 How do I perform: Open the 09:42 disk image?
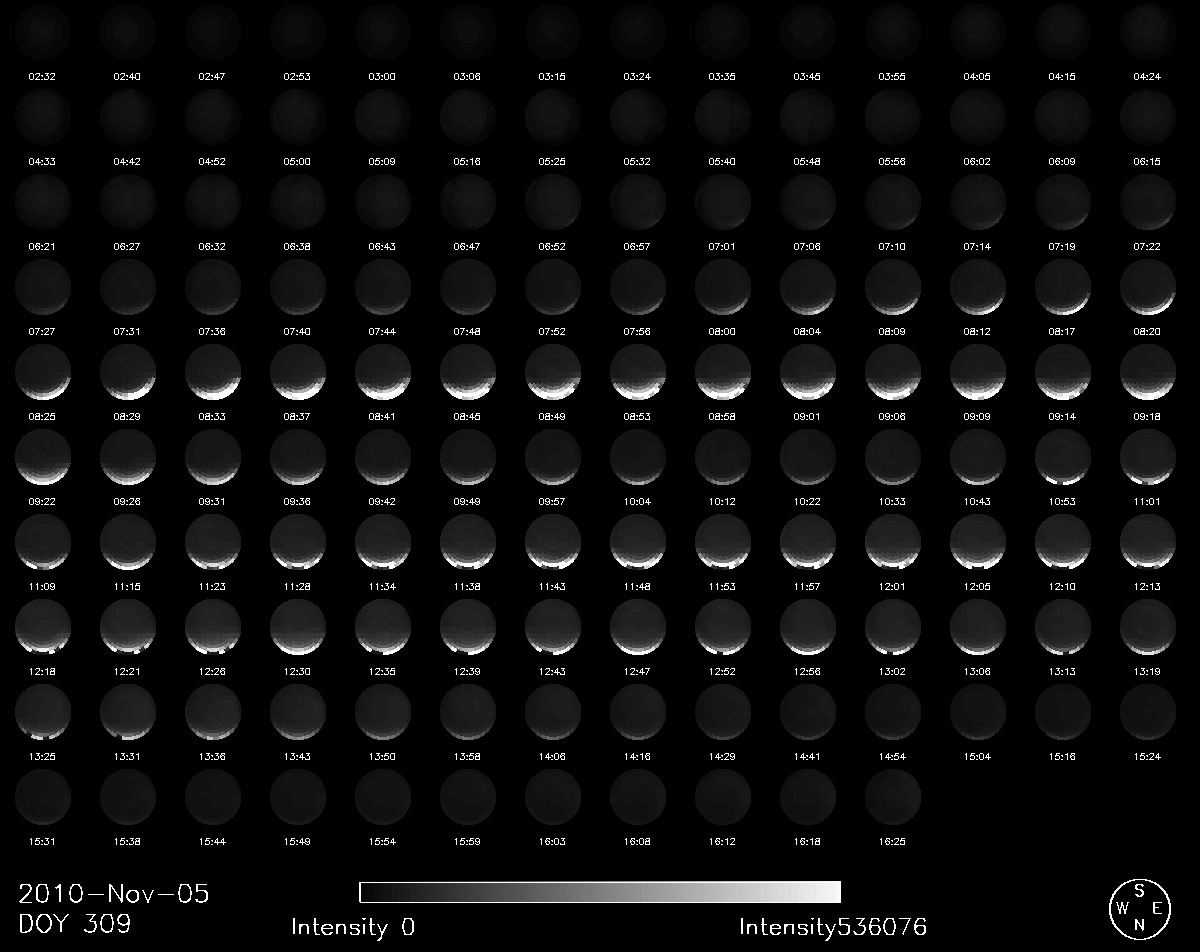pyautogui.click(x=383, y=456)
